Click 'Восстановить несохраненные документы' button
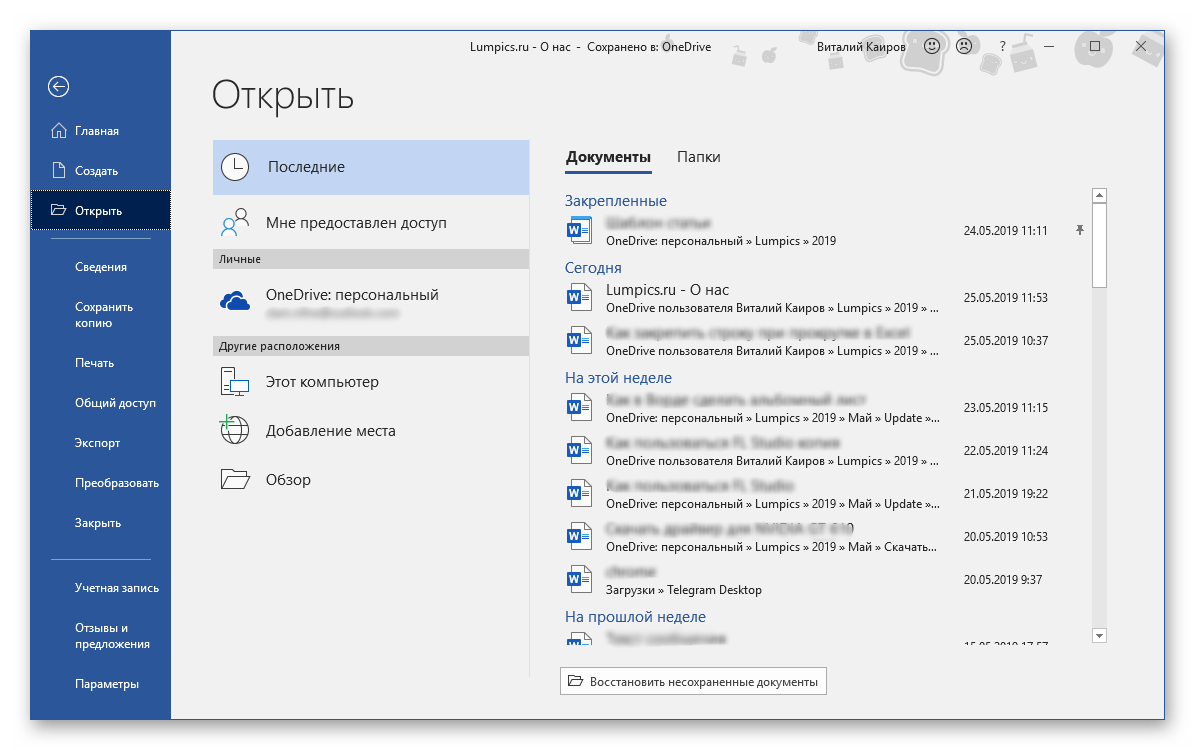 tap(693, 682)
